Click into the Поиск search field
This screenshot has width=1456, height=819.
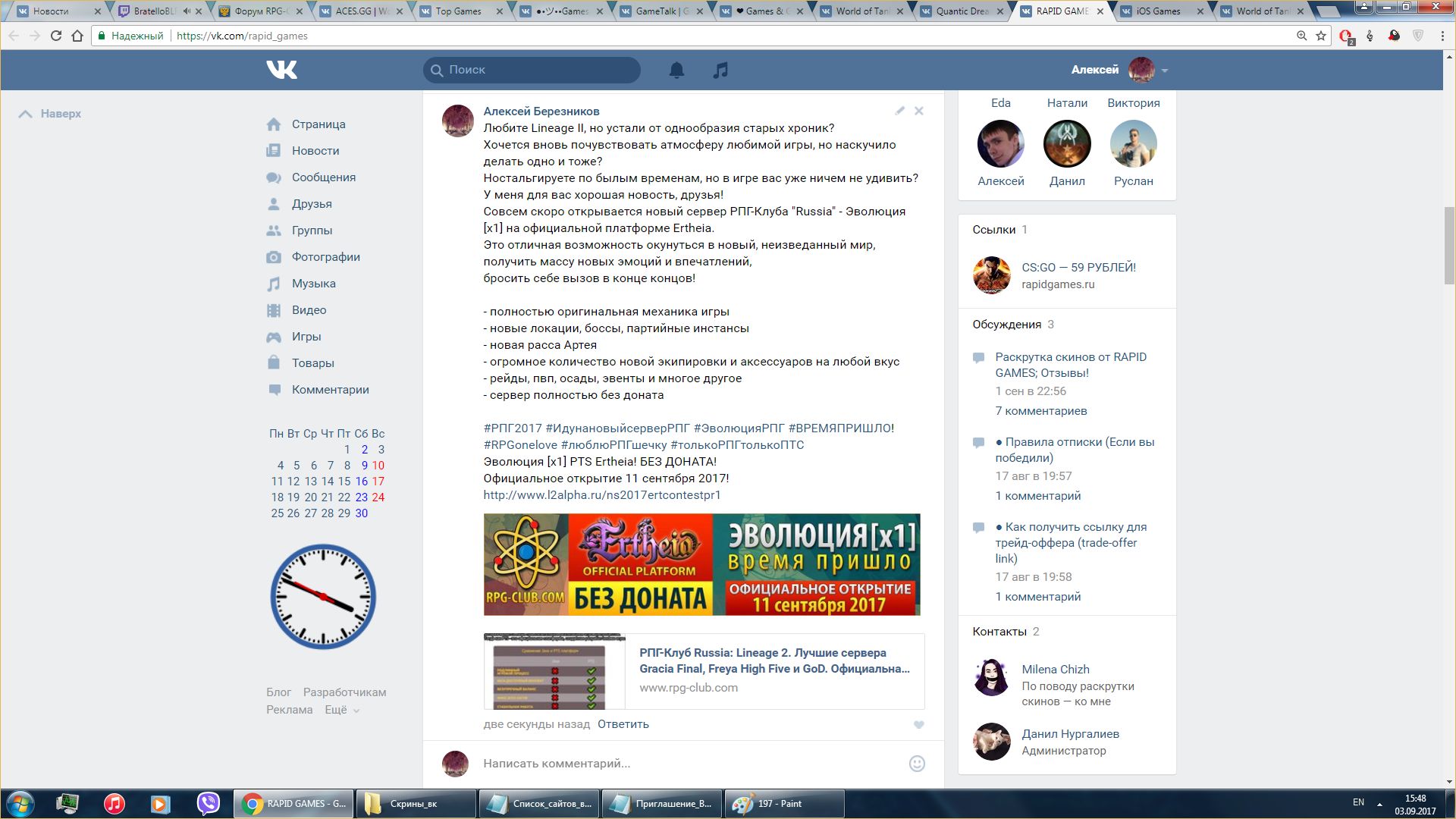pyautogui.click(x=532, y=70)
